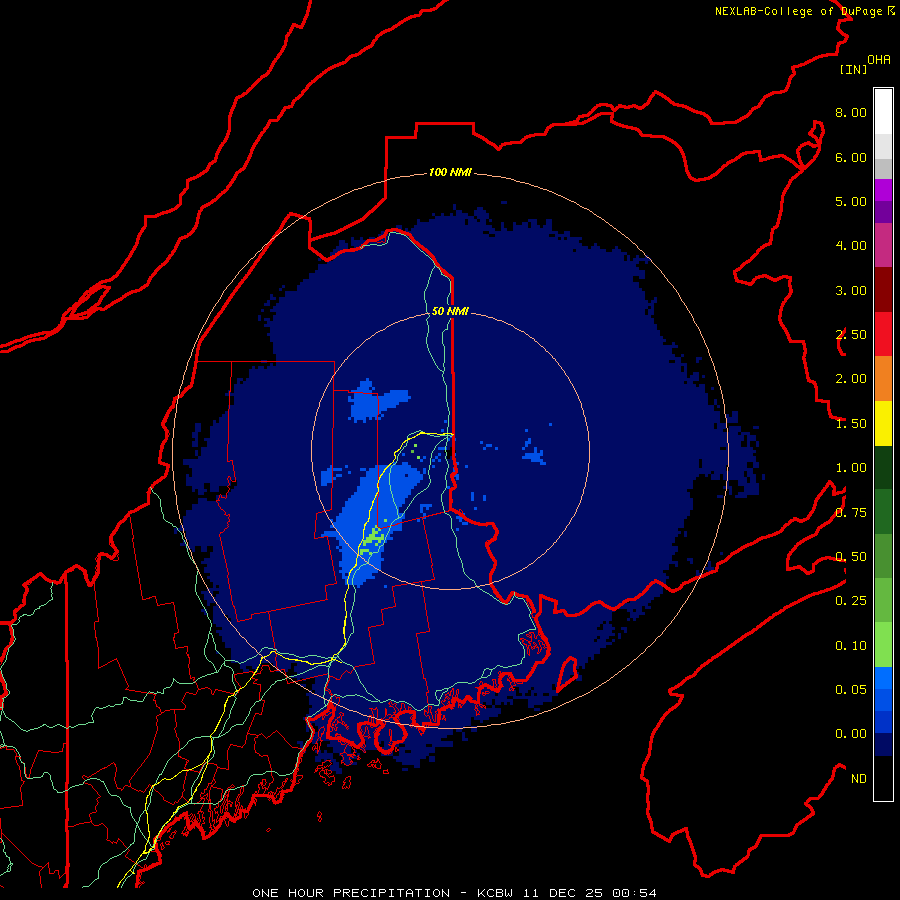The image size is (900, 900).
Task: Click the One Hour Precipitation KCBW caption
Action: (x=454, y=893)
